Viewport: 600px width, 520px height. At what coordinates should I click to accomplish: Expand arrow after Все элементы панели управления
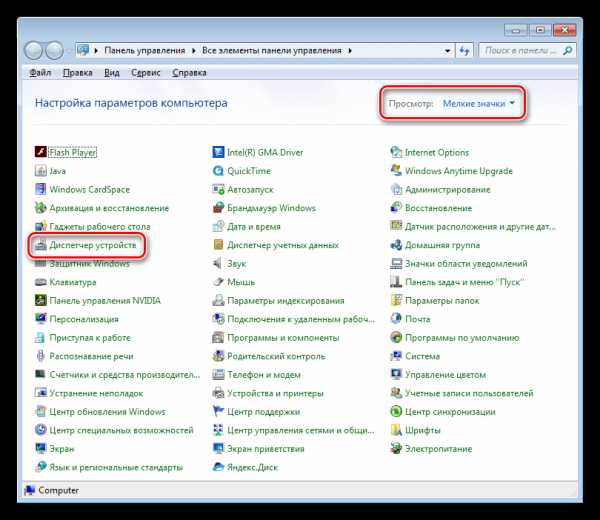click(x=350, y=51)
